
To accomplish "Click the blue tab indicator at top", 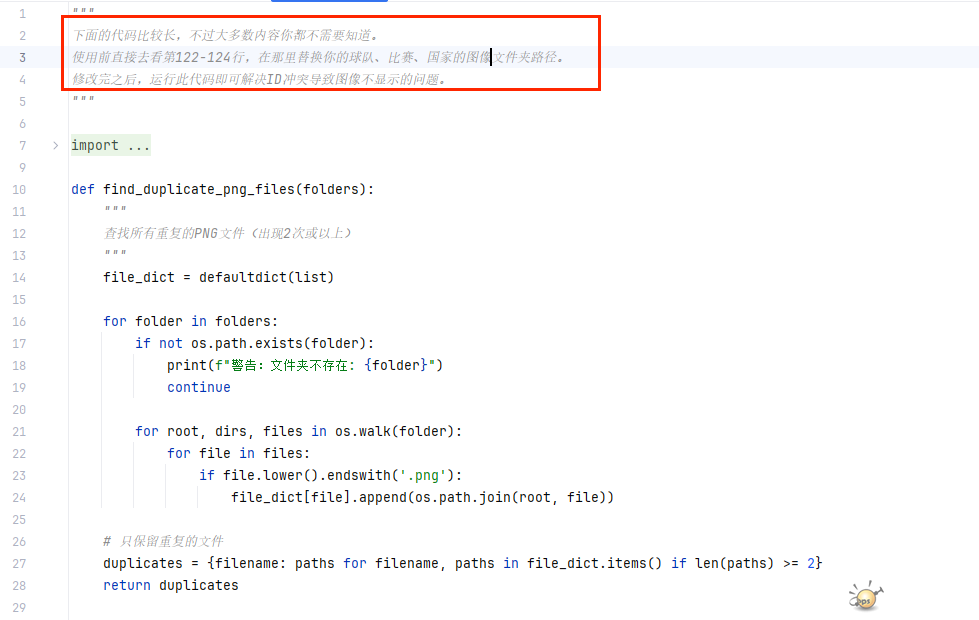I will [315, 2].
